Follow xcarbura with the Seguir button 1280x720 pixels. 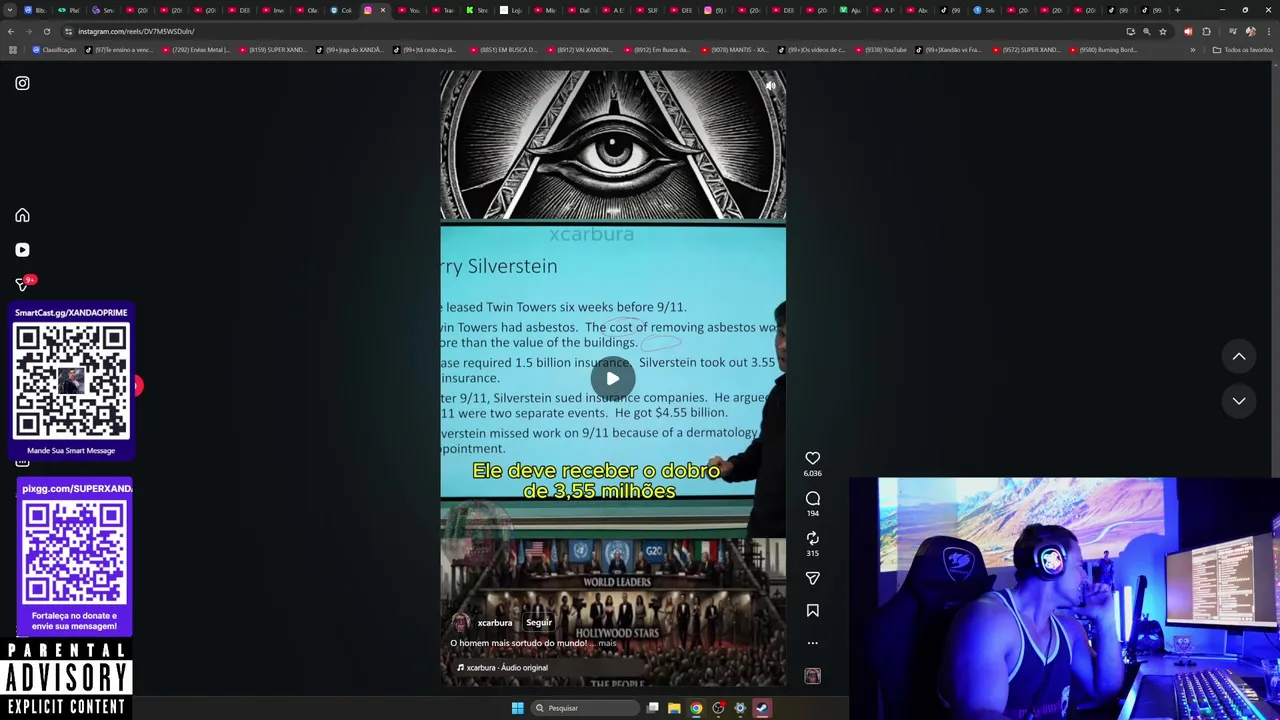539,622
